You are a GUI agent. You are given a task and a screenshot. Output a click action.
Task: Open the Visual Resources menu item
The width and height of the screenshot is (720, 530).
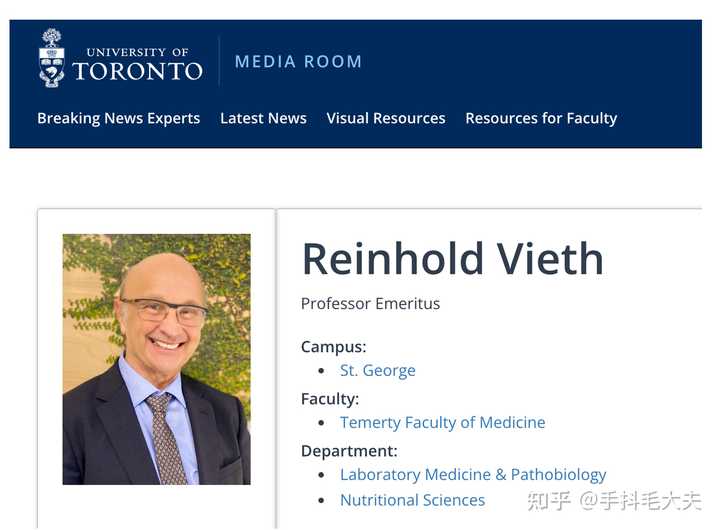pyautogui.click(x=385, y=118)
